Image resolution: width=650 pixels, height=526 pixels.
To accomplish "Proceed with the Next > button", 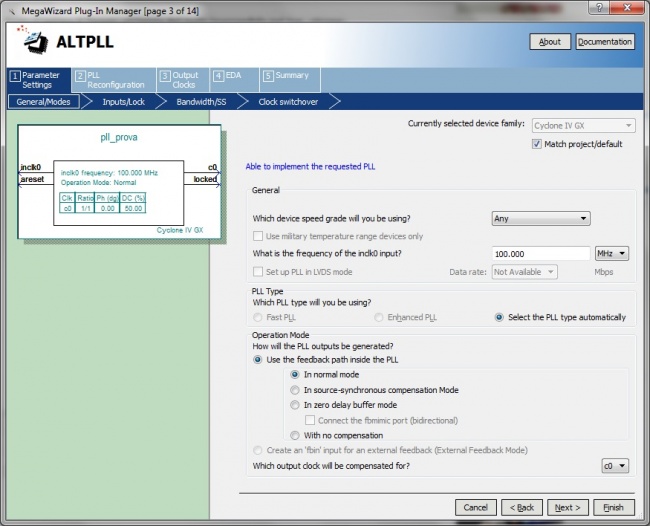I will pos(568,507).
